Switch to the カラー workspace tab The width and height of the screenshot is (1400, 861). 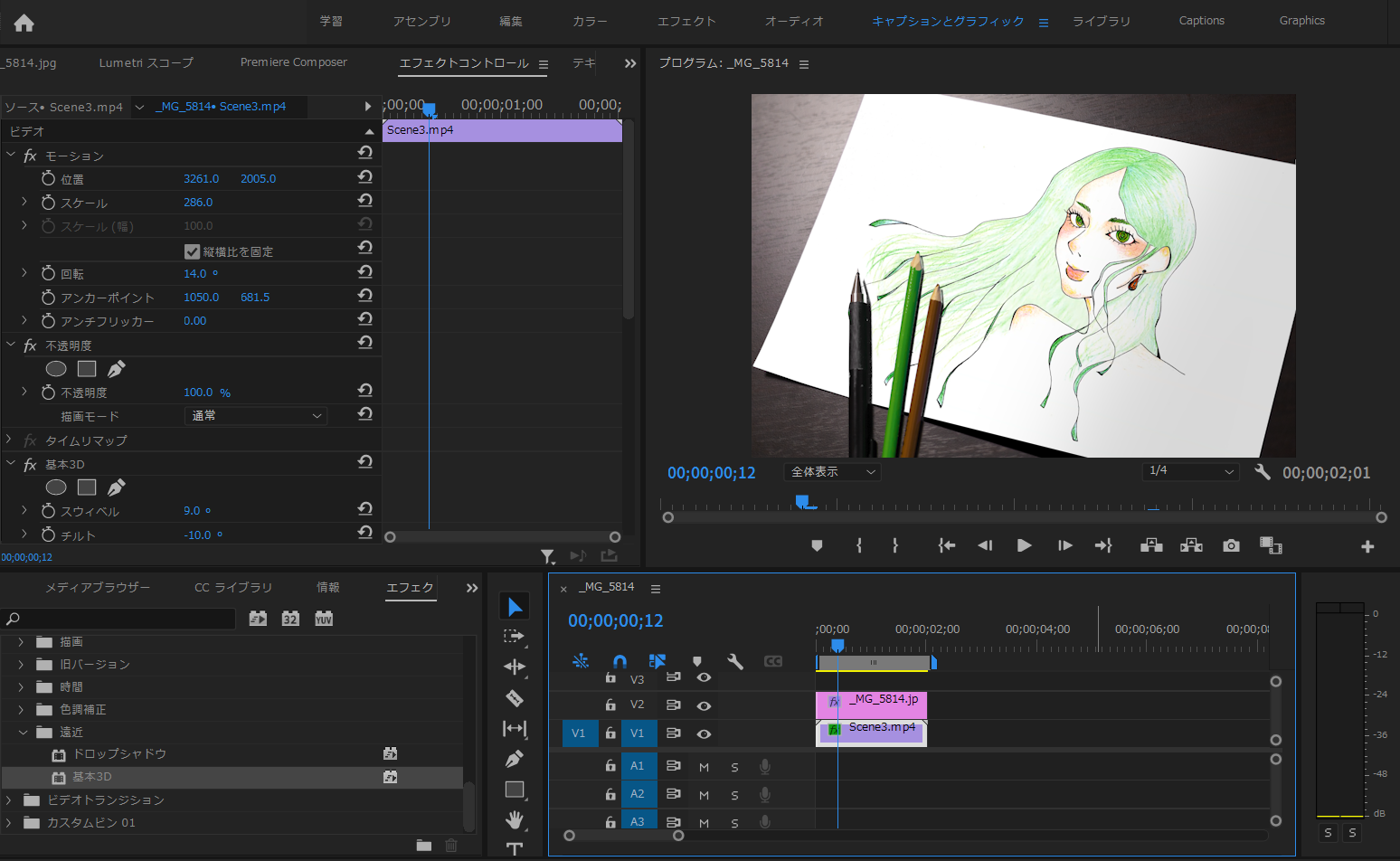click(589, 21)
